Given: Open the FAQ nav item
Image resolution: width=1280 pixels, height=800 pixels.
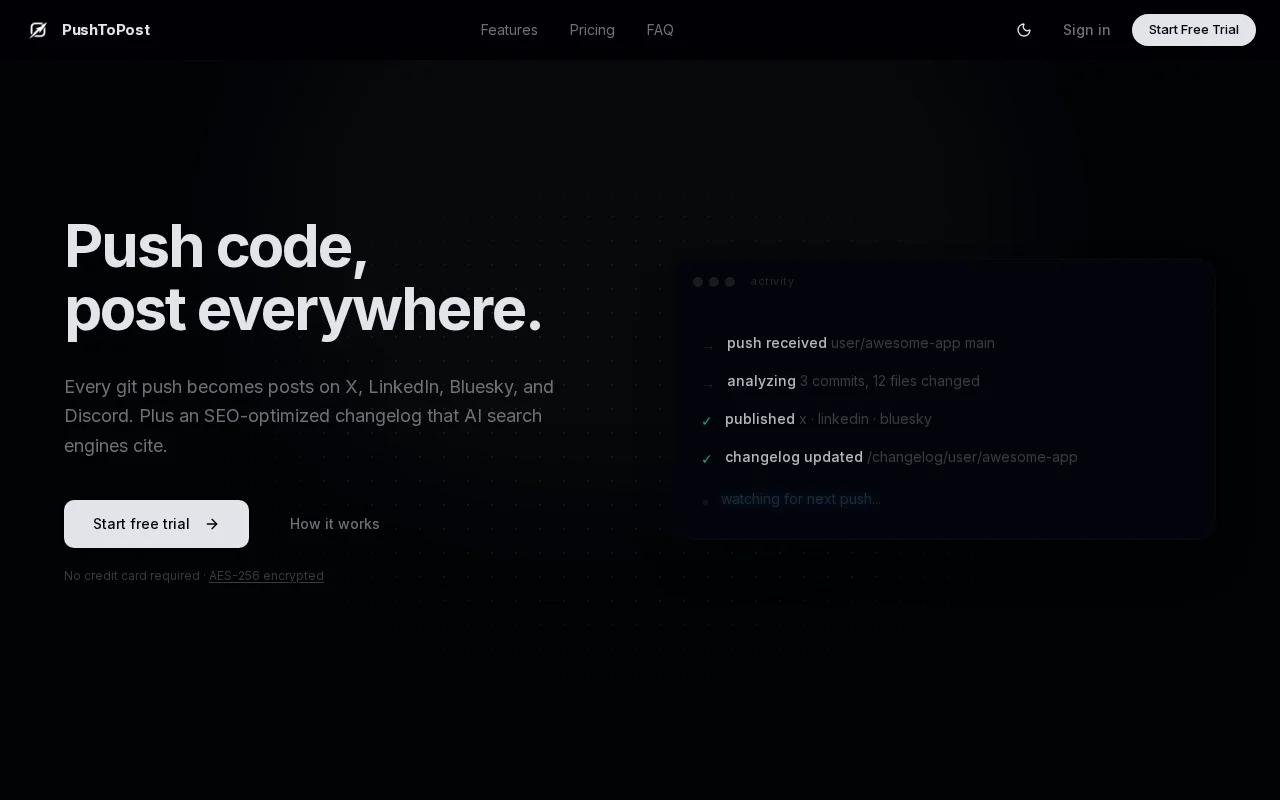Looking at the screenshot, I should pyautogui.click(x=660, y=30).
